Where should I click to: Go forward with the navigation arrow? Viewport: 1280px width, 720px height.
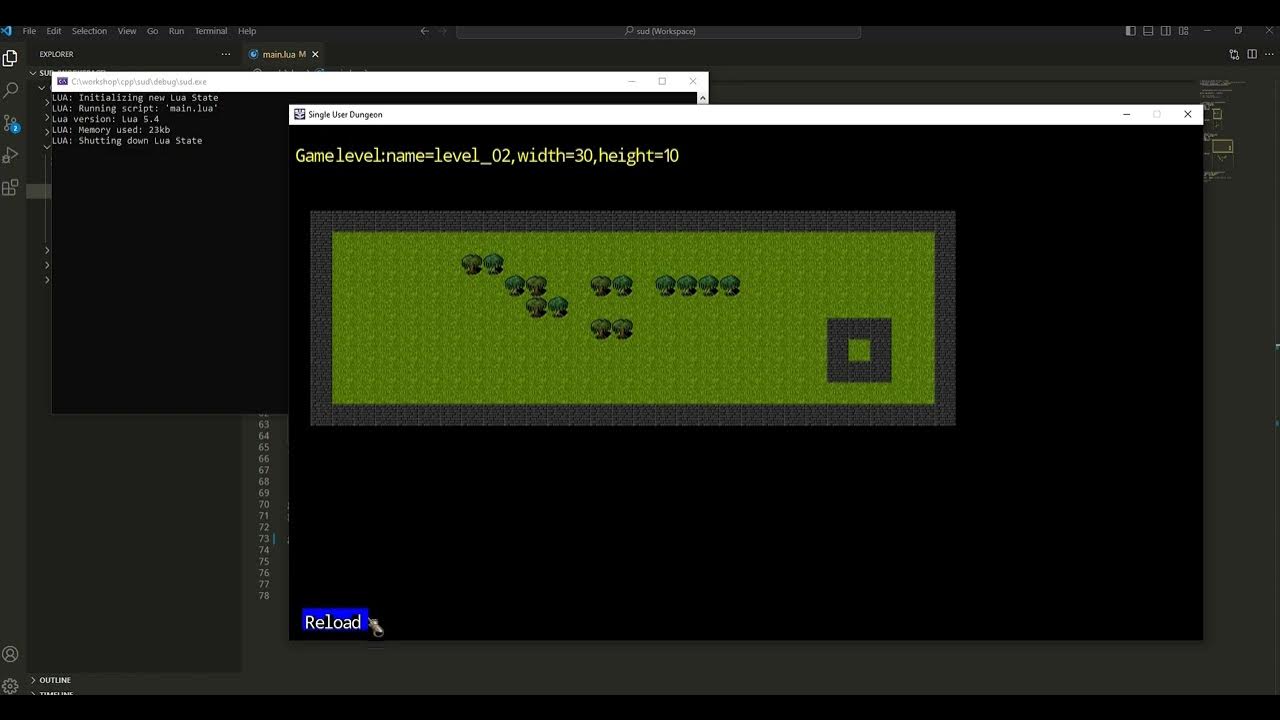point(443,31)
